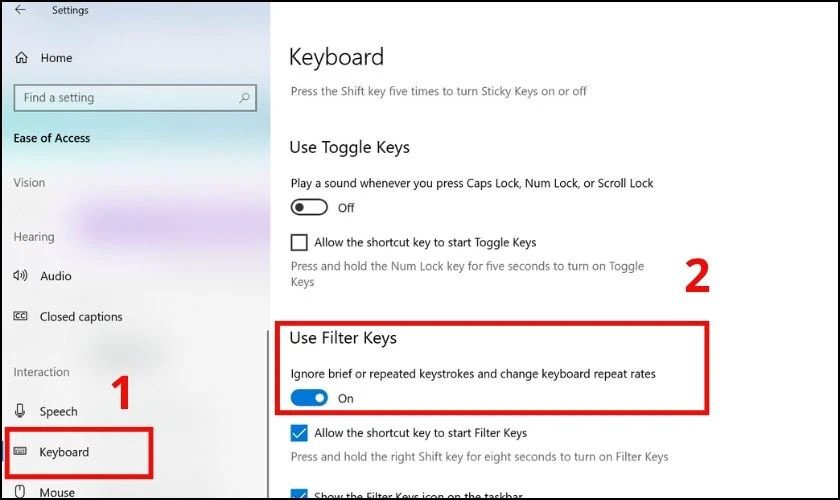Click the Home icon in sidebar
The height and width of the screenshot is (500, 840).
point(21,58)
